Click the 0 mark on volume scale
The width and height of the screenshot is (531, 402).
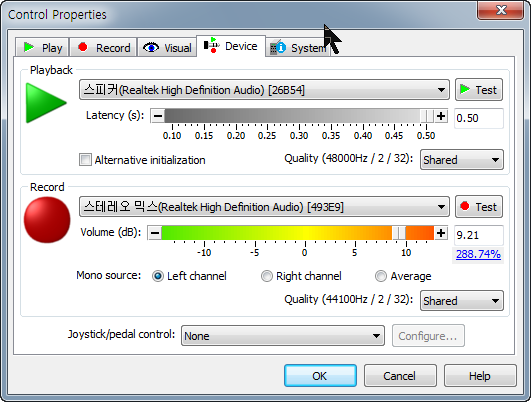[x=304, y=253]
